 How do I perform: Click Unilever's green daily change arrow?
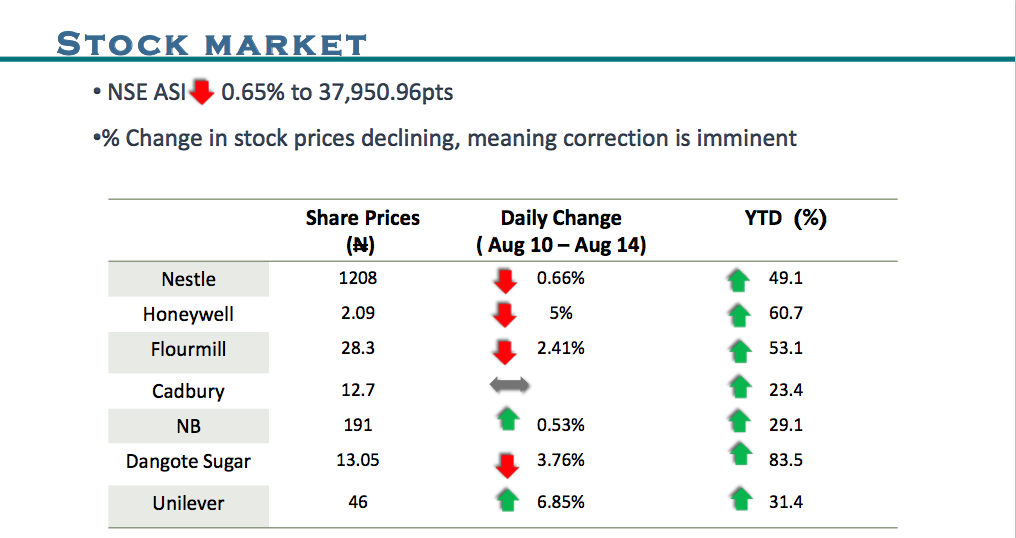[x=507, y=500]
